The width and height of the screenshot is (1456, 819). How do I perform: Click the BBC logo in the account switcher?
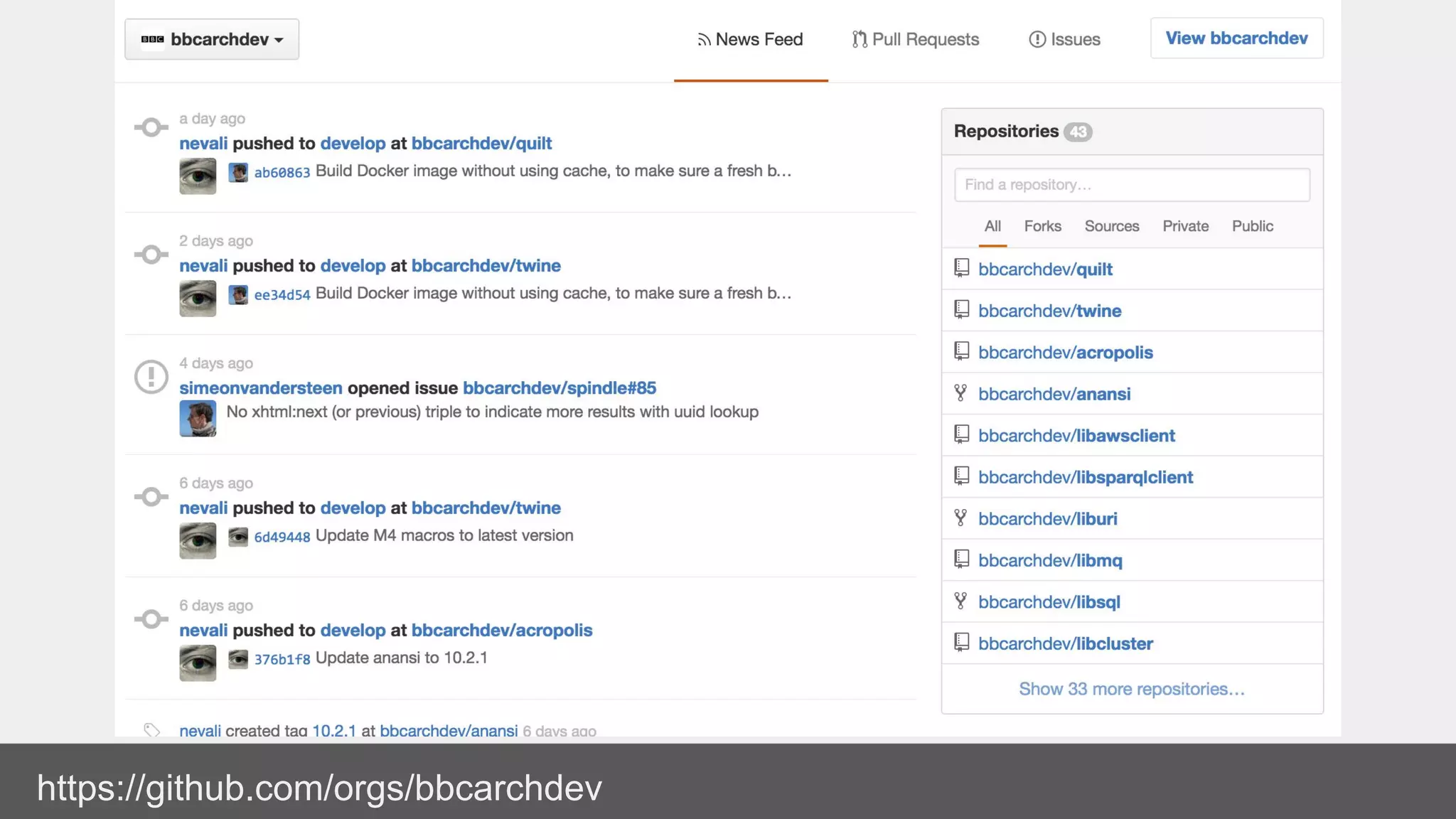152,39
